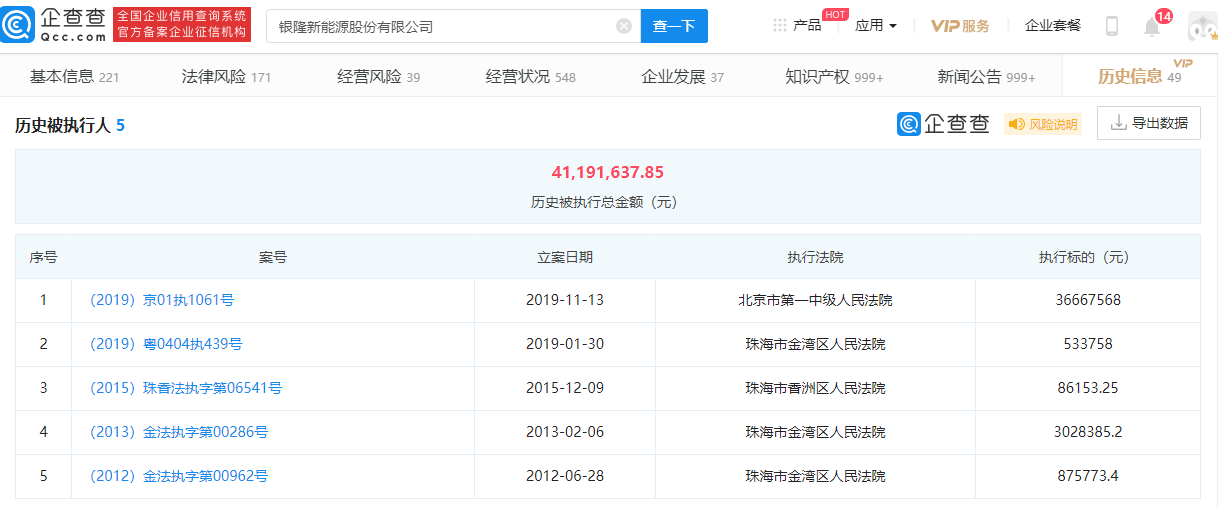Open the notification bell with 14 alerts
Image resolution: width=1218 pixels, height=508 pixels.
[x=1152, y=26]
